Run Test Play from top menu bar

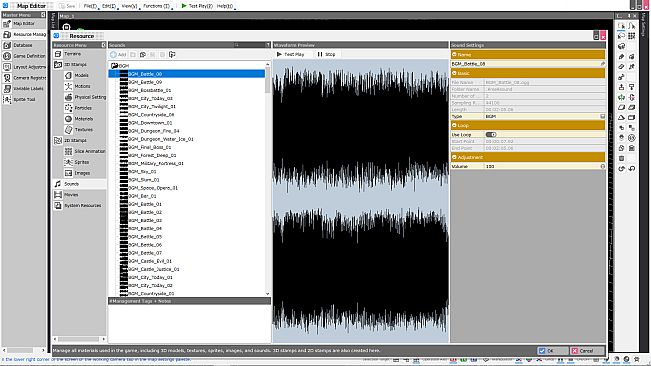(x=197, y=6)
